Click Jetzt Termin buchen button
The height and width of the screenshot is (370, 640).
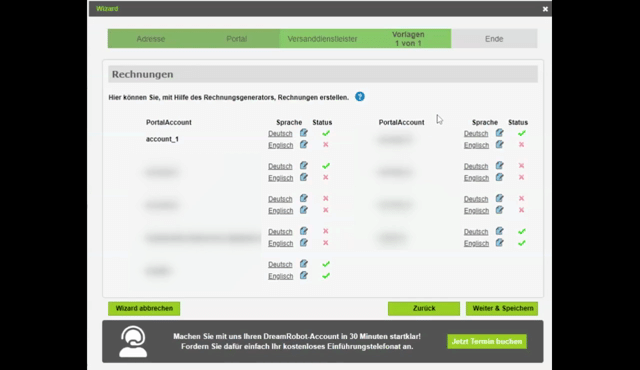pos(487,341)
